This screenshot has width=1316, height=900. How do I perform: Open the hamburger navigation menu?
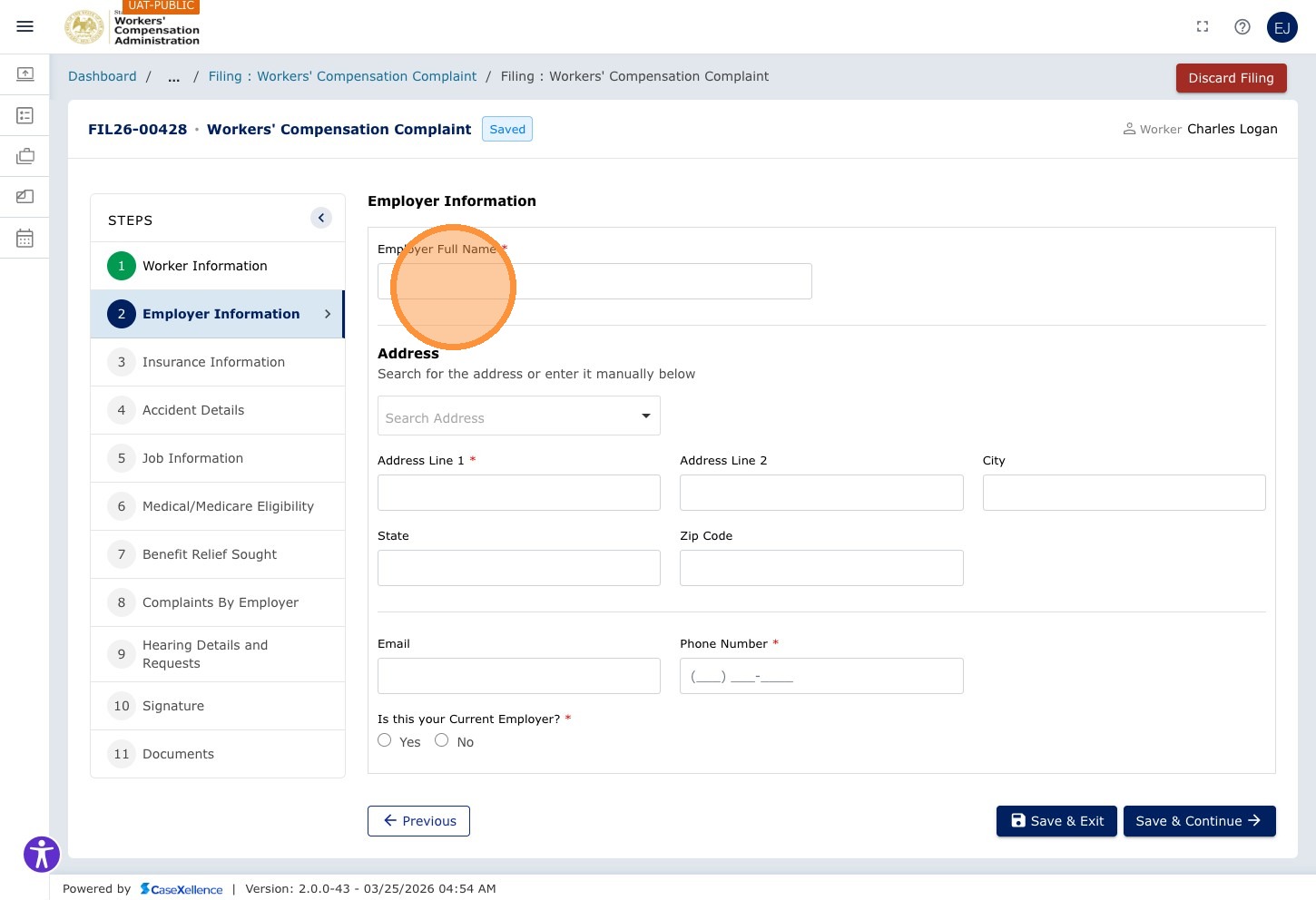(25, 26)
